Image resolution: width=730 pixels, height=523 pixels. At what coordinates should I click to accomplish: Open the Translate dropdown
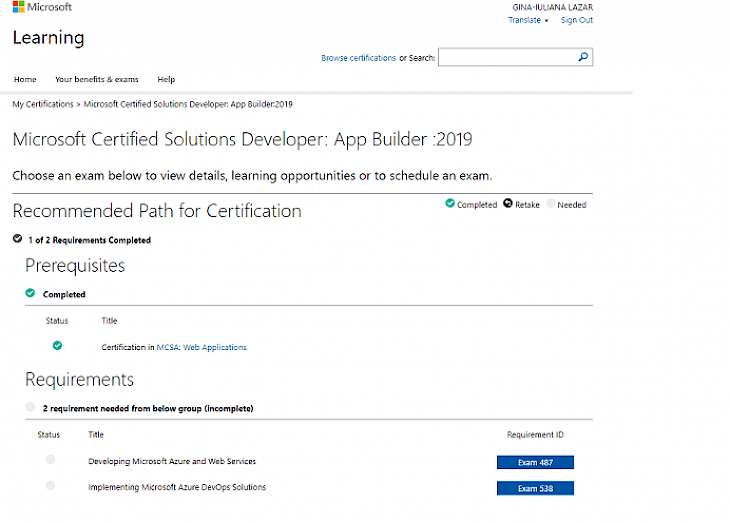(528, 20)
